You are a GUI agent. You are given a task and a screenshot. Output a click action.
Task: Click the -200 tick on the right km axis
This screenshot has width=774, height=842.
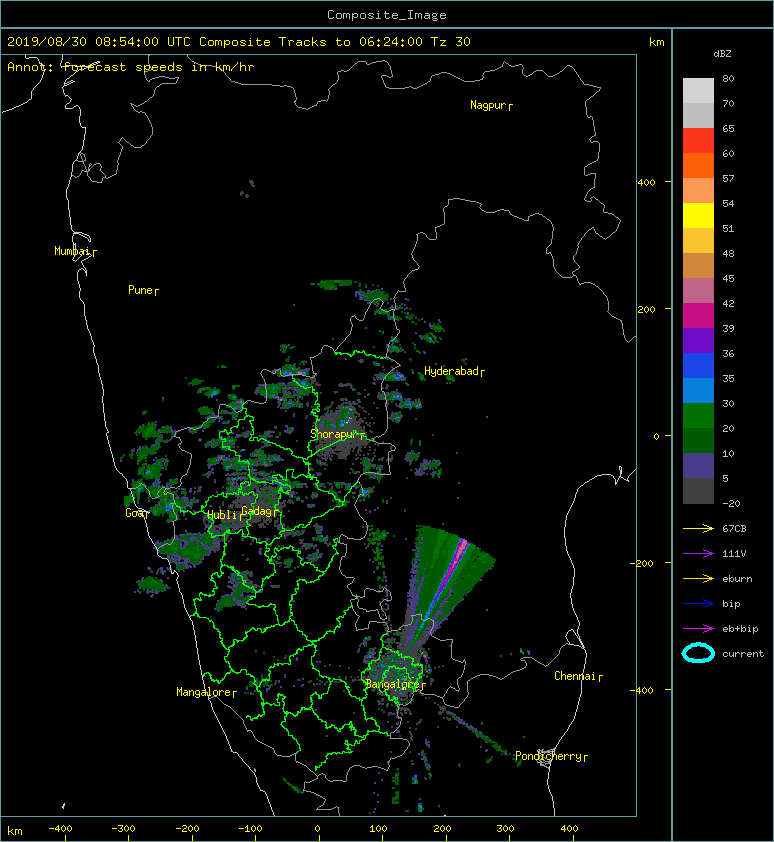click(x=642, y=563)
